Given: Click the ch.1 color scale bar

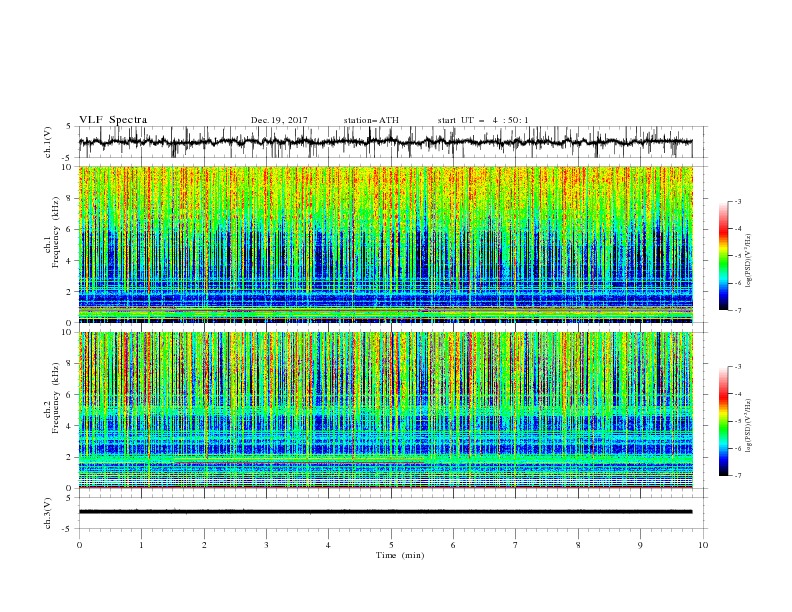Looking at the screenshot, I should pyautogui.click(x=723, y=256).
